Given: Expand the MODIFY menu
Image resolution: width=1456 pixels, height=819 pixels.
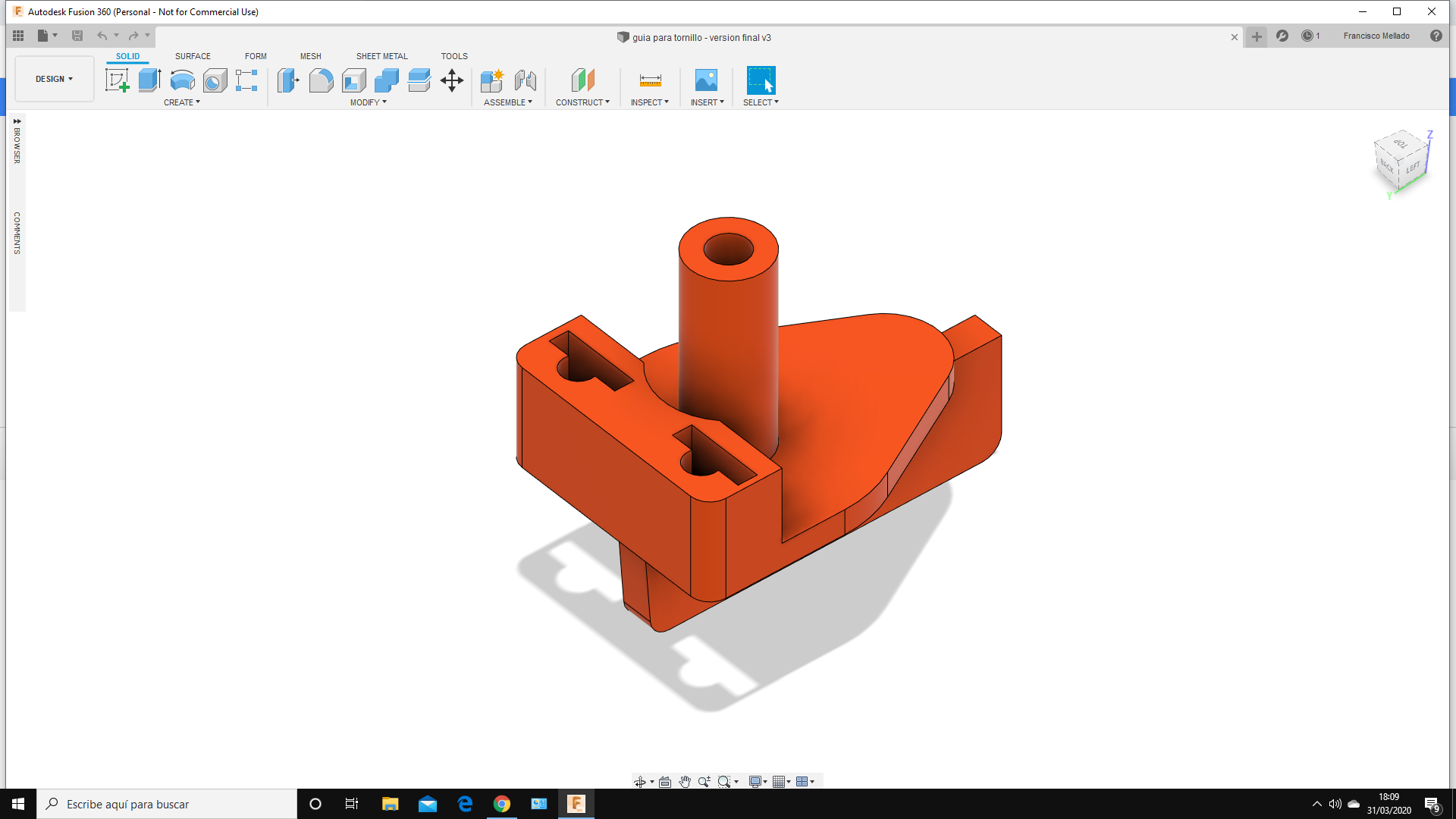Looking at the screenshot, I should (x=368, y=102).
